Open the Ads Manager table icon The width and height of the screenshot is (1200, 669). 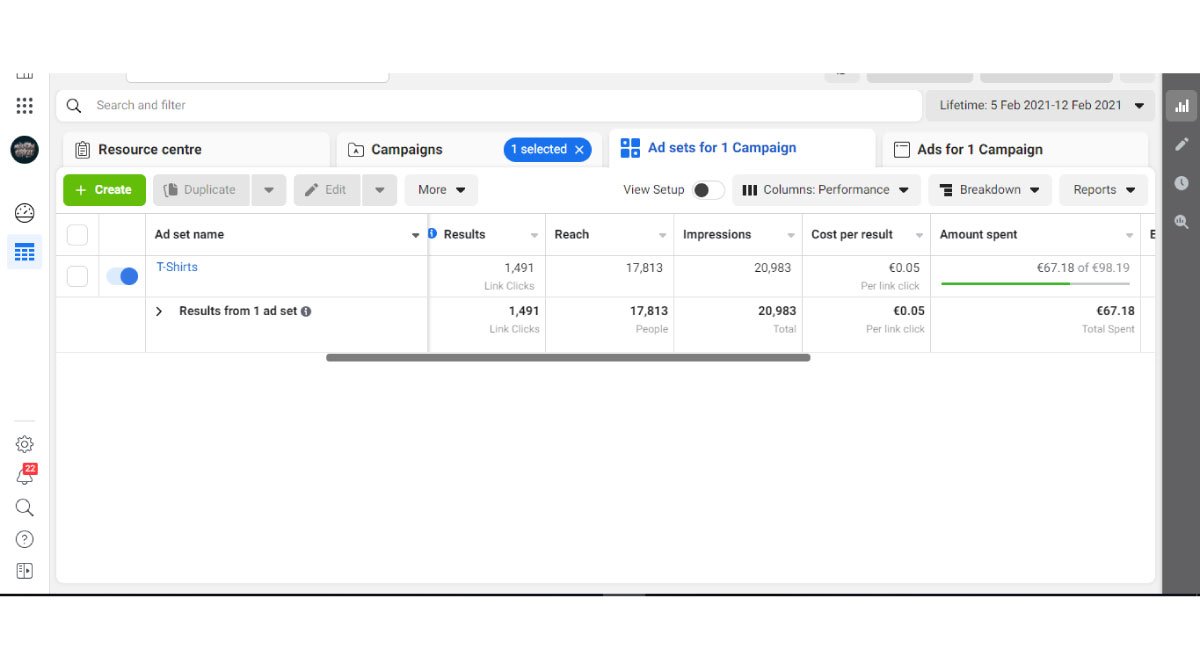click(x=24, y=253)
